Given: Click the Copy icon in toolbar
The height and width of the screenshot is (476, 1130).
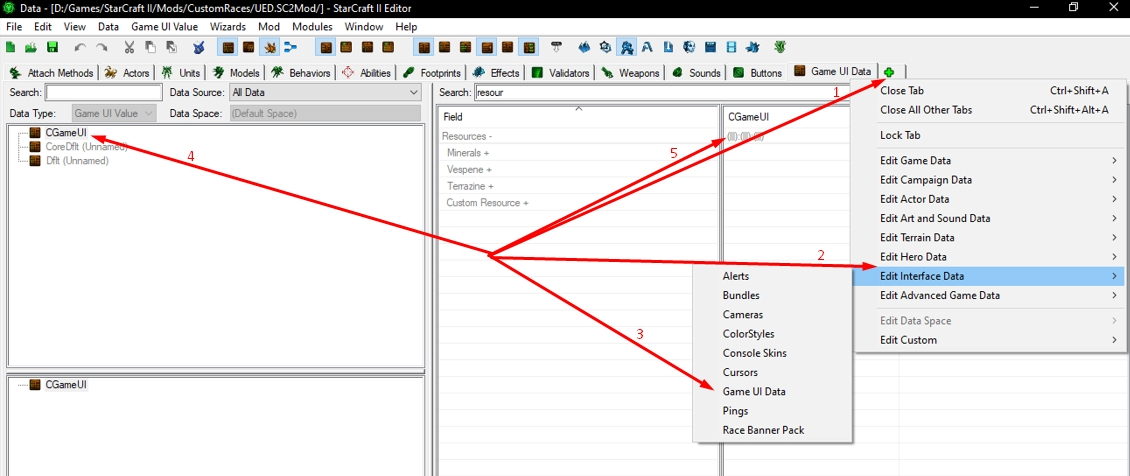Looking at the screenshot, I should [150, 48].
